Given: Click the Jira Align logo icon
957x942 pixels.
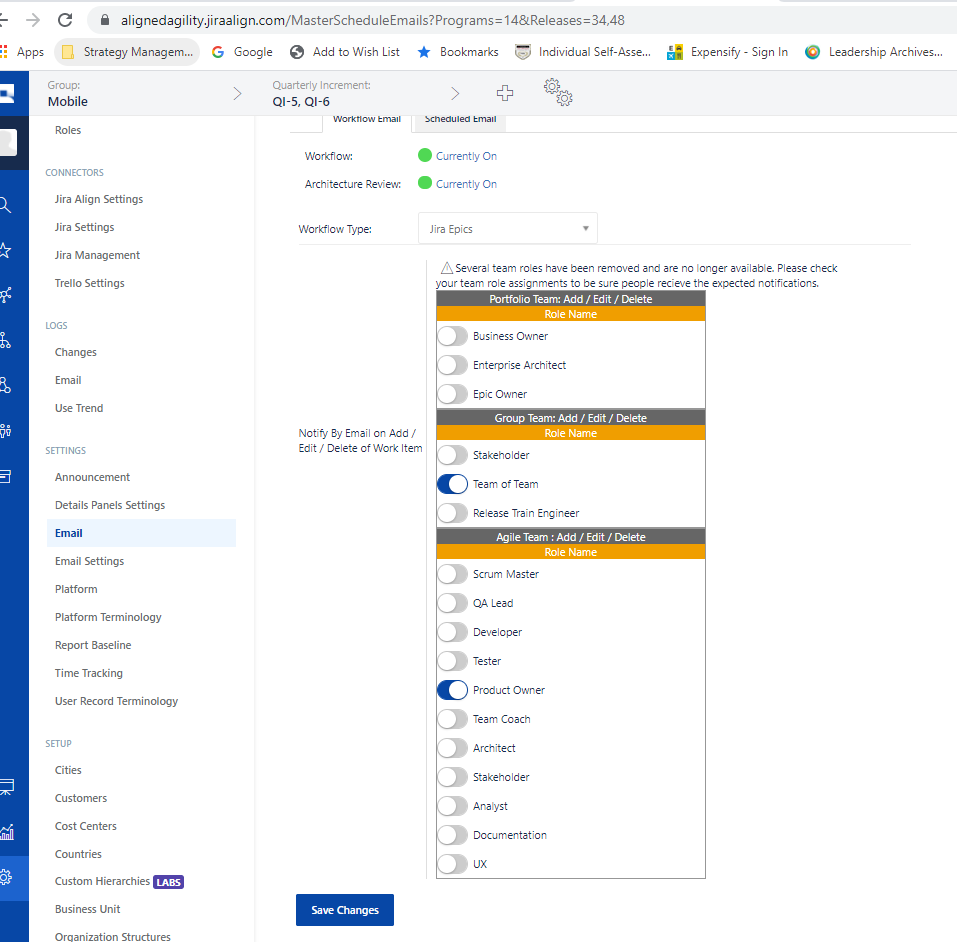Looking at the screenshot, I should tap(7, 93).
